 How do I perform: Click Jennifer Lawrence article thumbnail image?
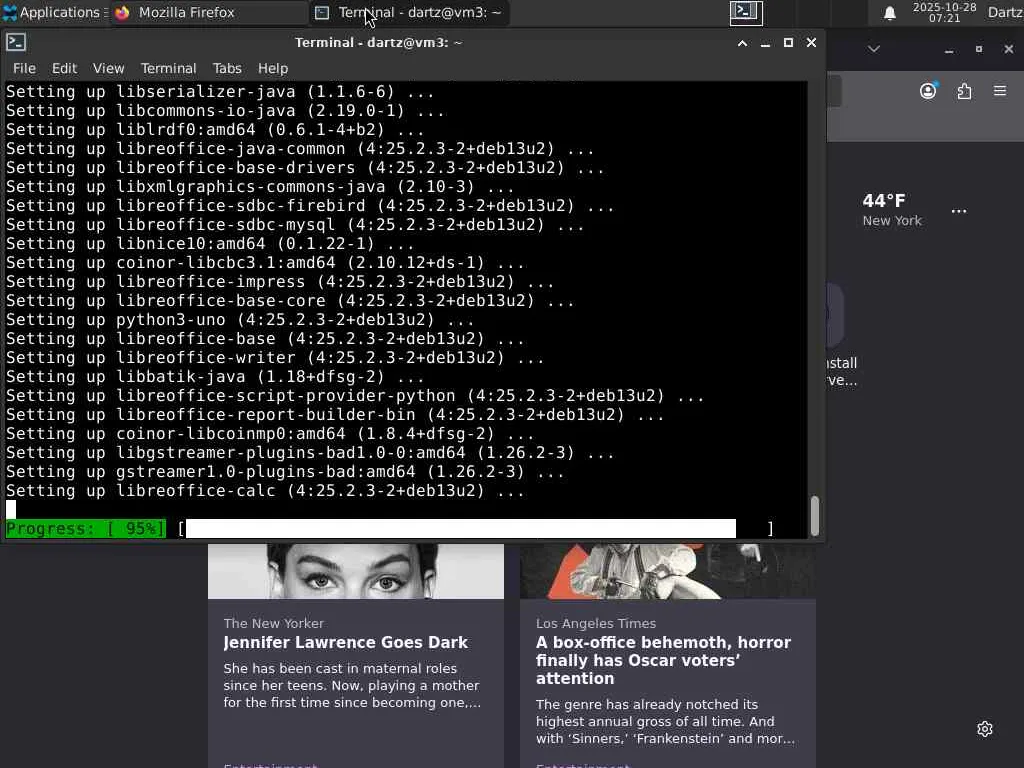[x=356, y=571]
